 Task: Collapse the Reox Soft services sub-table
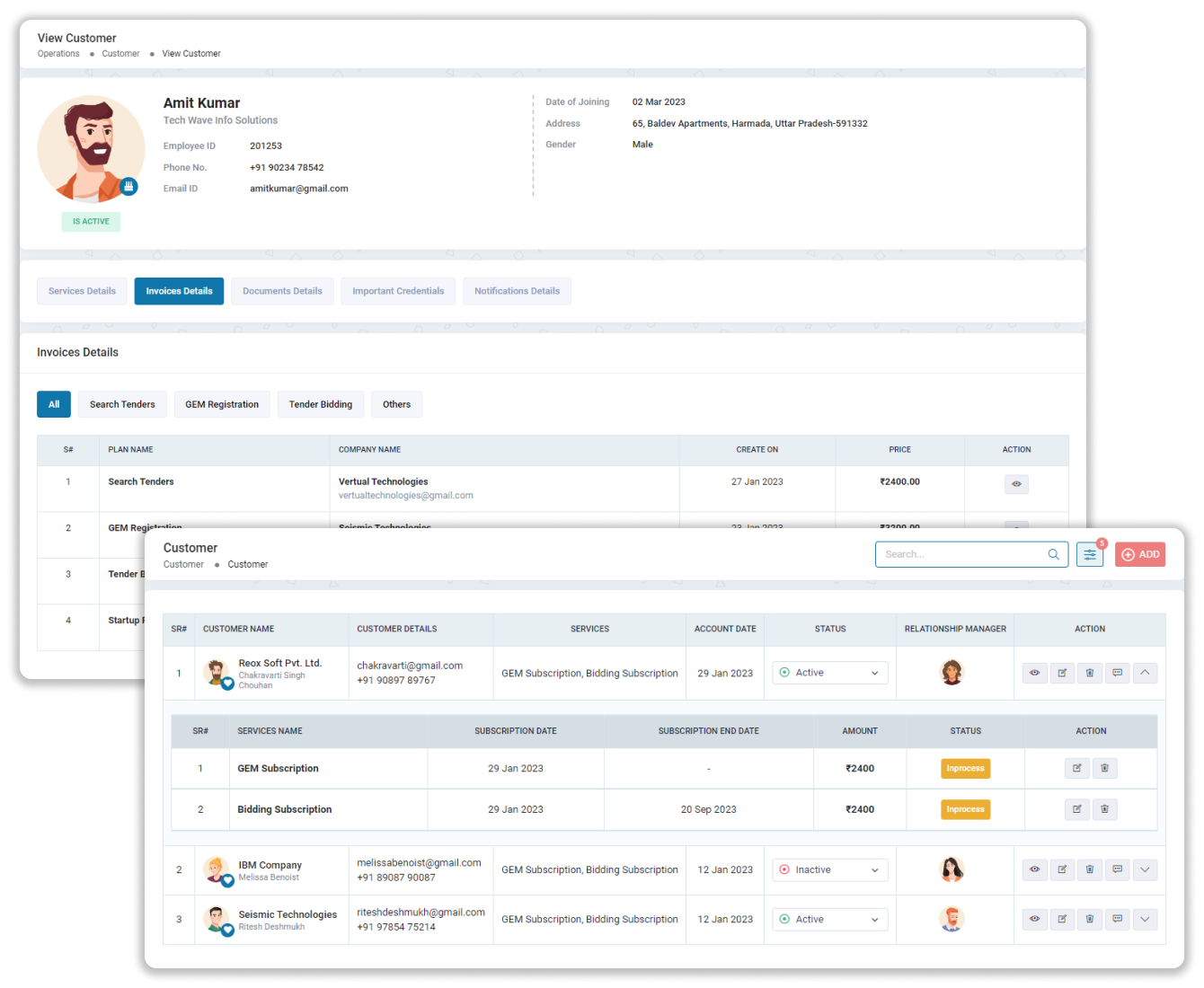[1145, 673]
